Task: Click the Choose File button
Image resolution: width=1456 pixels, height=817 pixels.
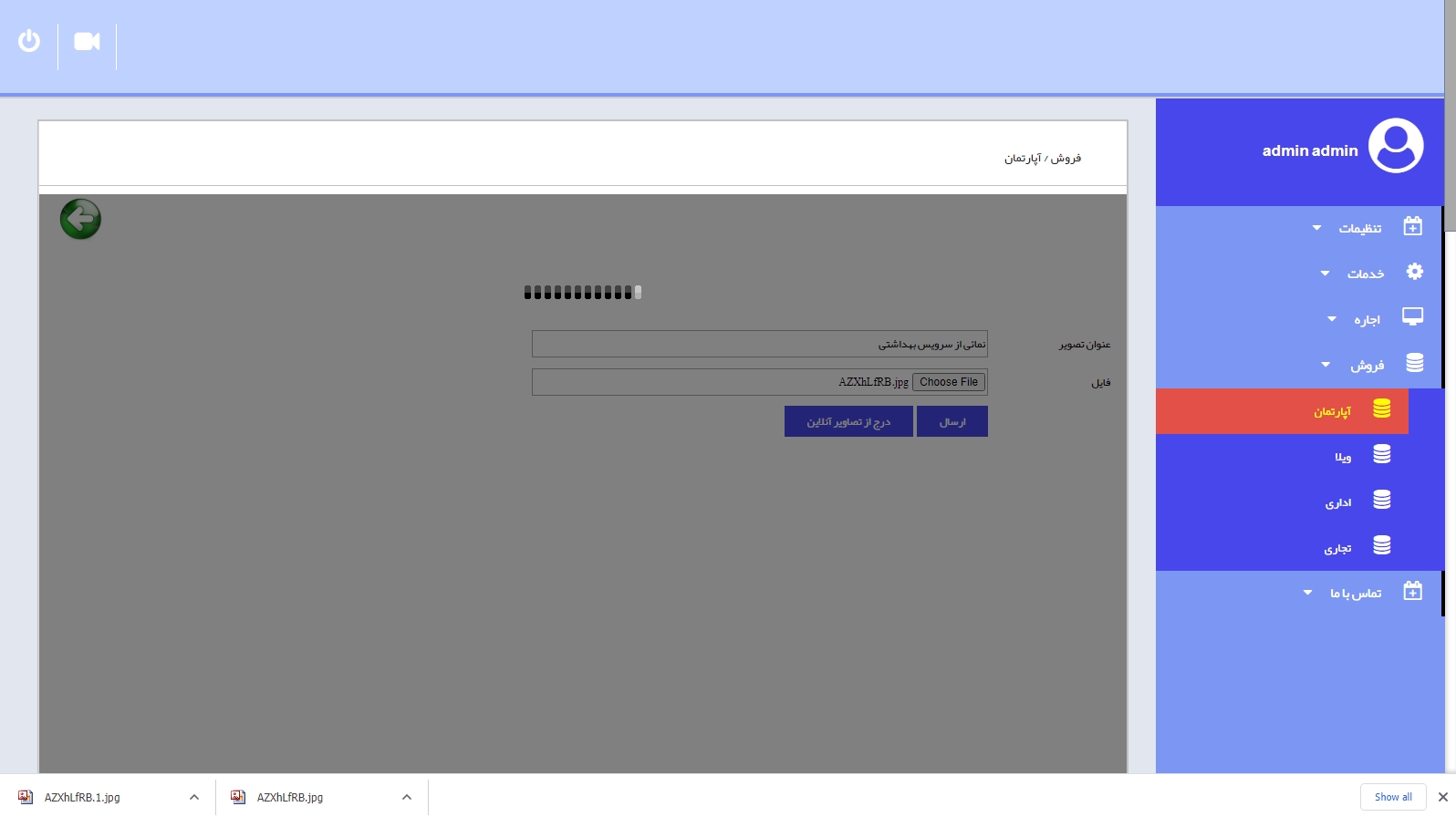Action: tap(949, 382)
